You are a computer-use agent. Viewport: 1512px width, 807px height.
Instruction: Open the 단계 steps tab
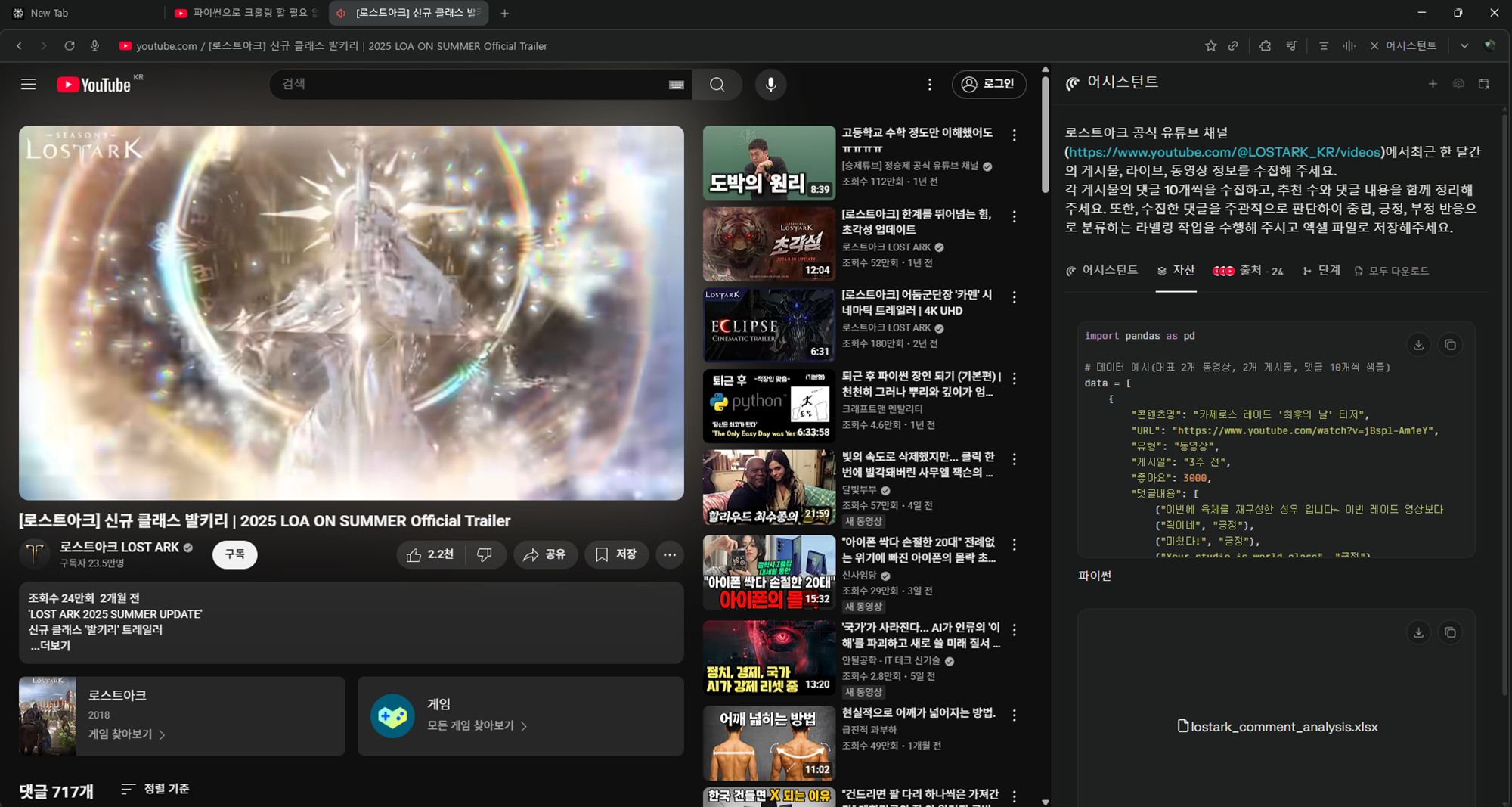(1321, 270)
